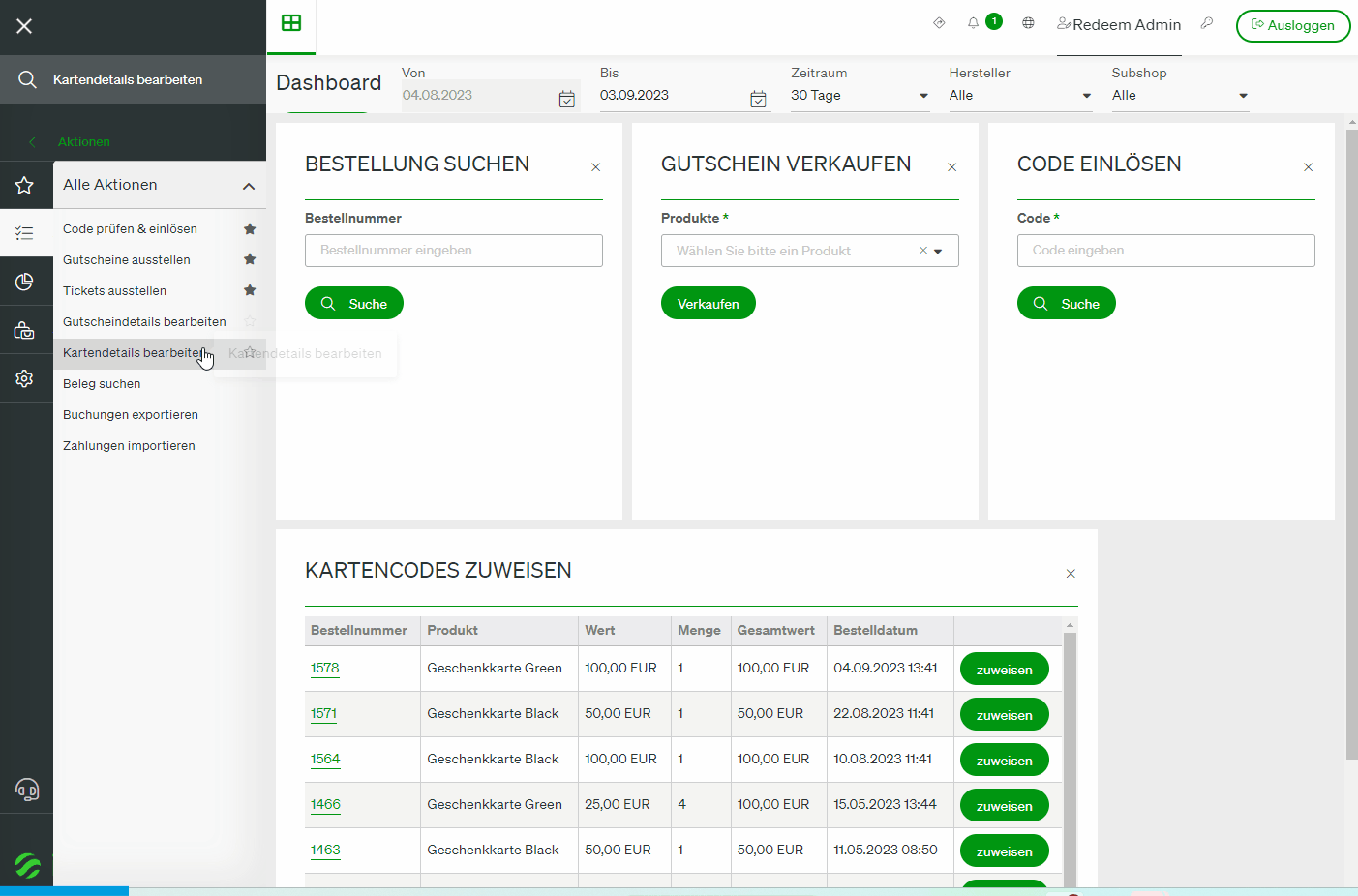Viewport: 1358px width, 896px height.
Task: Open the Bis date calendar icon
Action: 758,99
